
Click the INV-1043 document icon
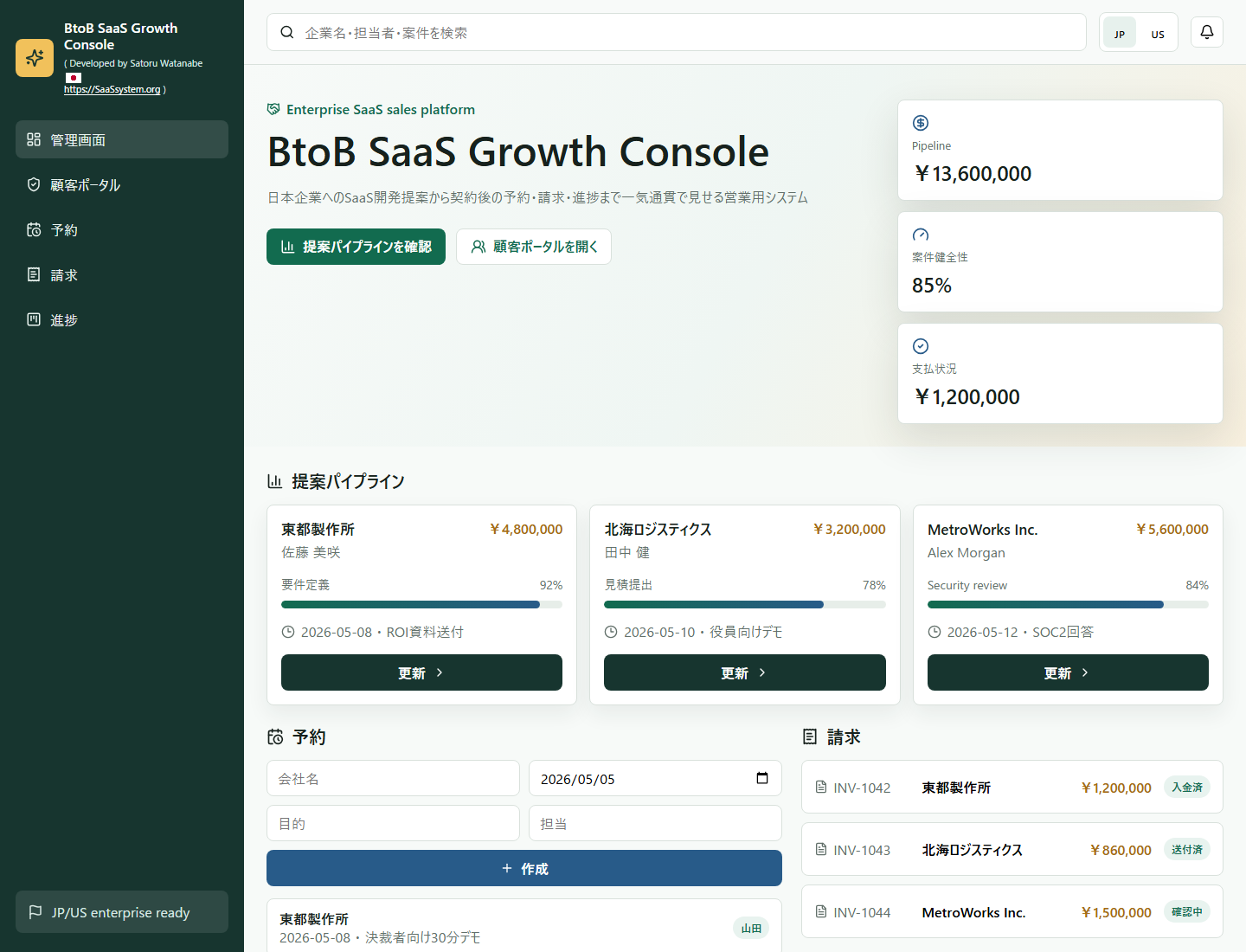coord(821,849)
